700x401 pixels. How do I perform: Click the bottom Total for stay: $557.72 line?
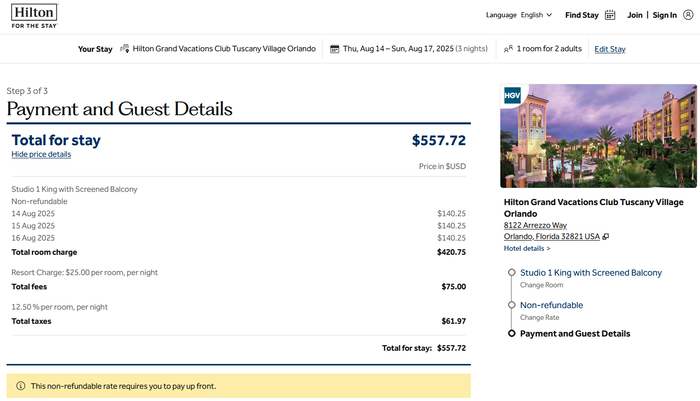point(424,348)
